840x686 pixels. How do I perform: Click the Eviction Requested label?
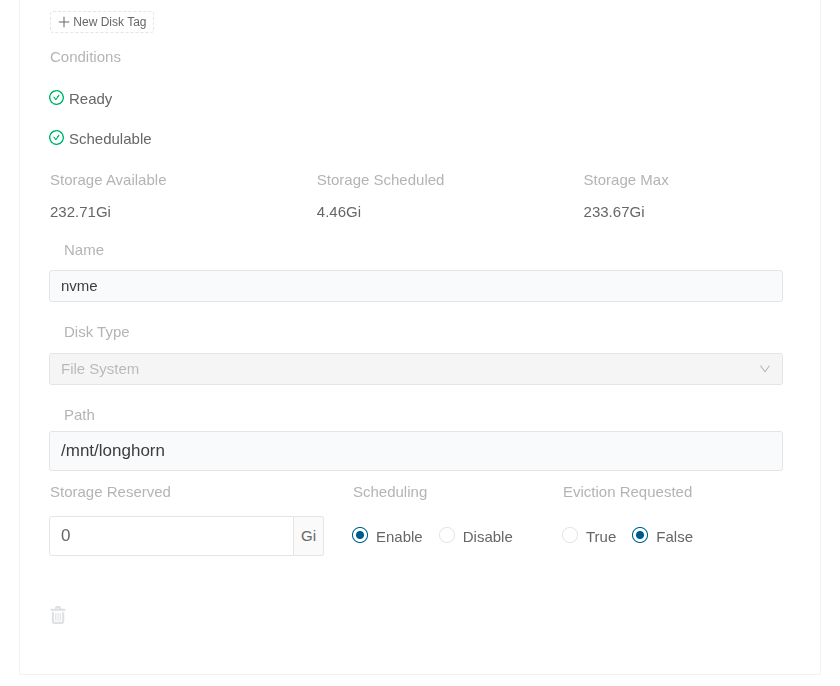click(627, 492)
